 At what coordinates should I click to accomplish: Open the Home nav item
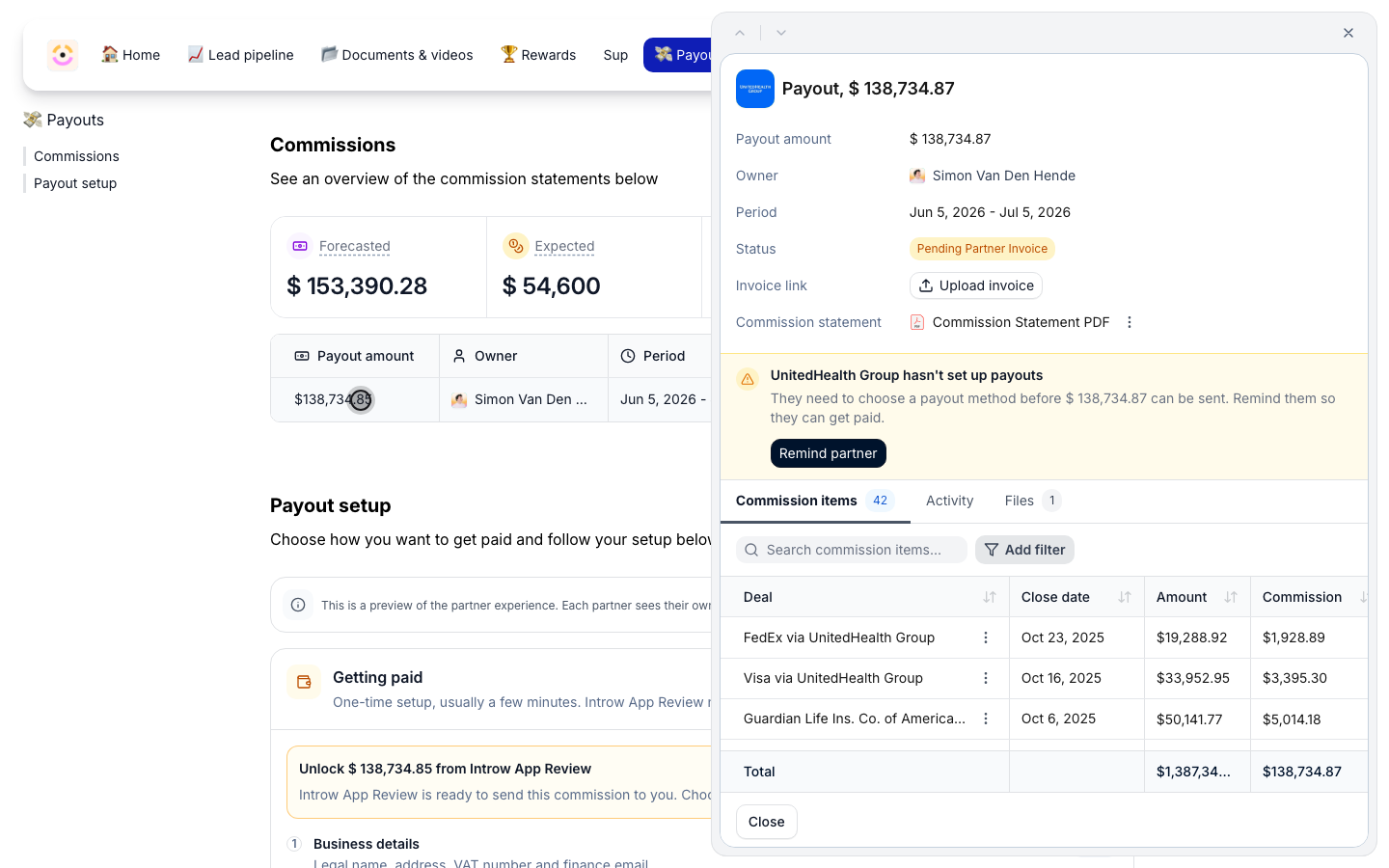tap(131, 55)
